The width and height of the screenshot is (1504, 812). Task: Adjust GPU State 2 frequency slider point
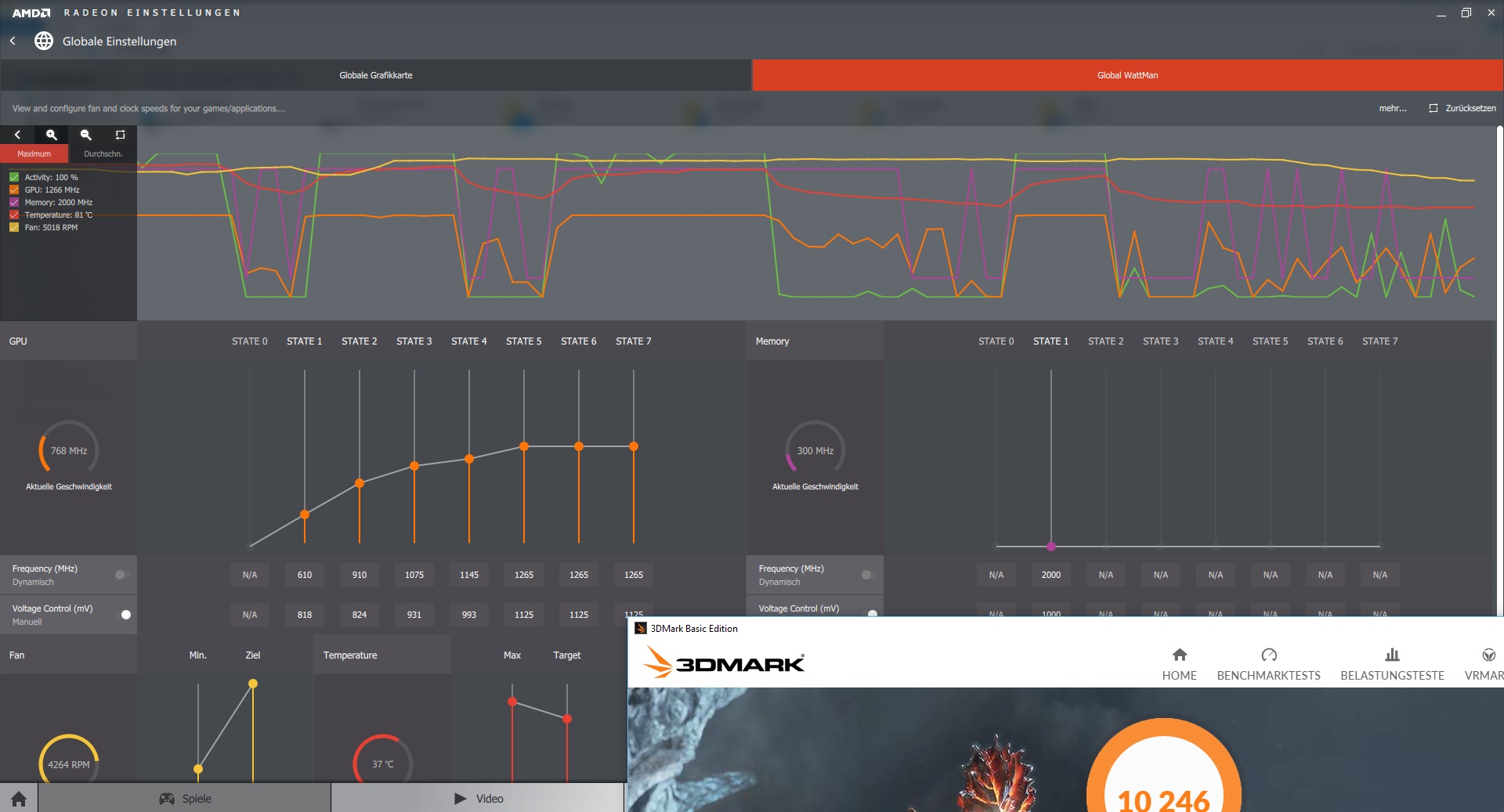(x=360, y=483)
